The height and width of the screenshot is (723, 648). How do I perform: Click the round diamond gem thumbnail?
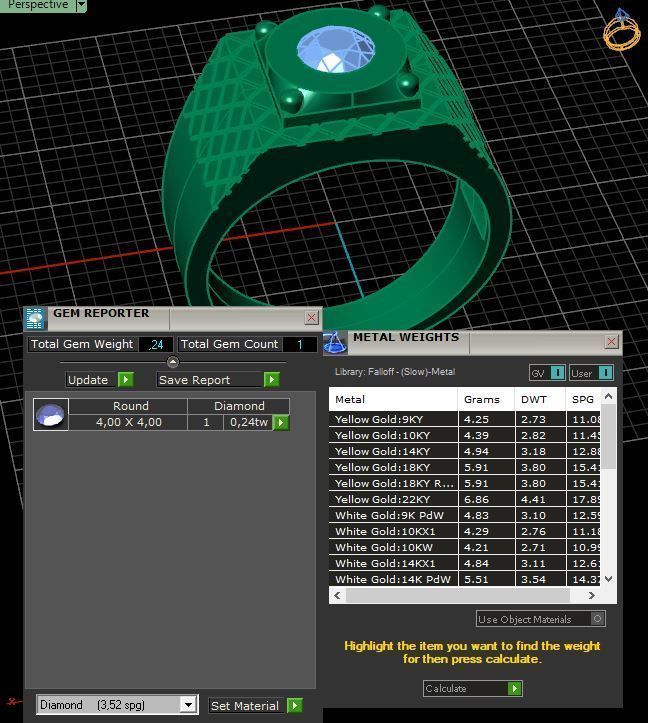[x=51, y=415]
